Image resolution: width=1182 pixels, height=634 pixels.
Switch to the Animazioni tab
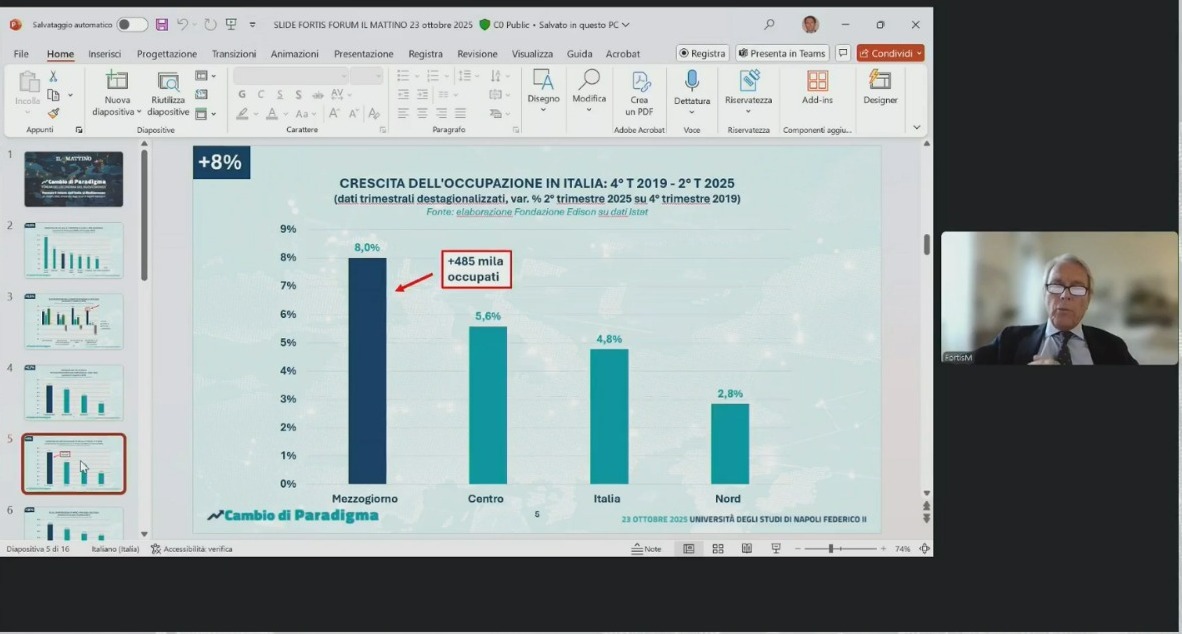(294, 54)
